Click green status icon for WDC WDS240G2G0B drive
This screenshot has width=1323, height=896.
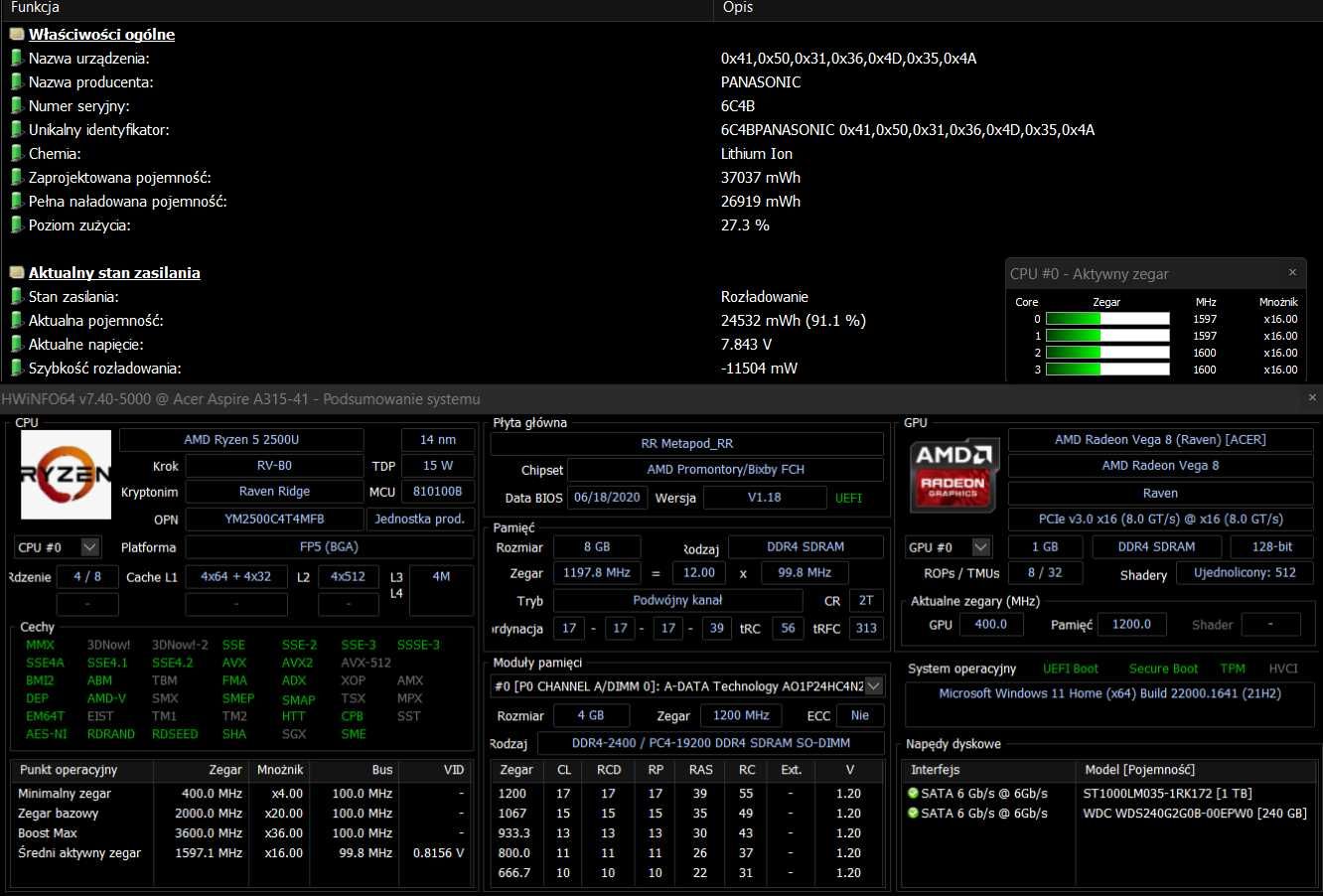[x=913, y=814]
